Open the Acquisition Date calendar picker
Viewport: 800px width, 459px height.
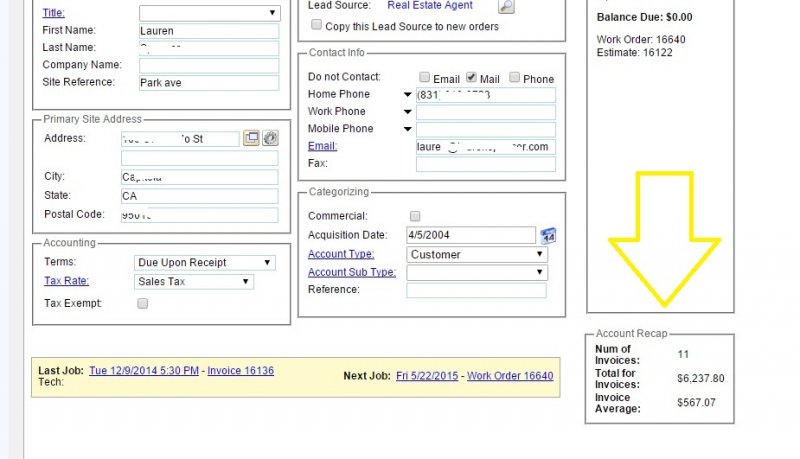point(548,236)
